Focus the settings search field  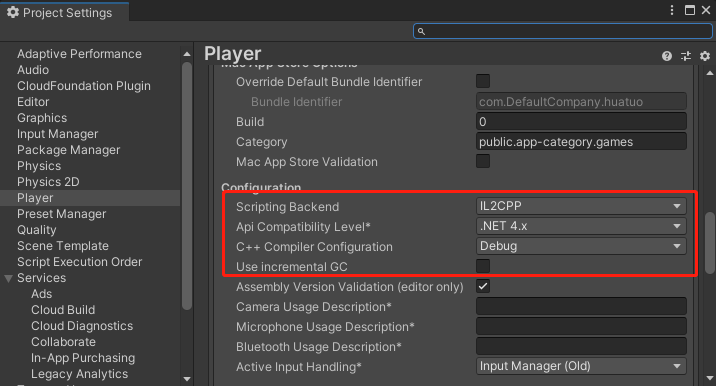click(x=563, y=31)
